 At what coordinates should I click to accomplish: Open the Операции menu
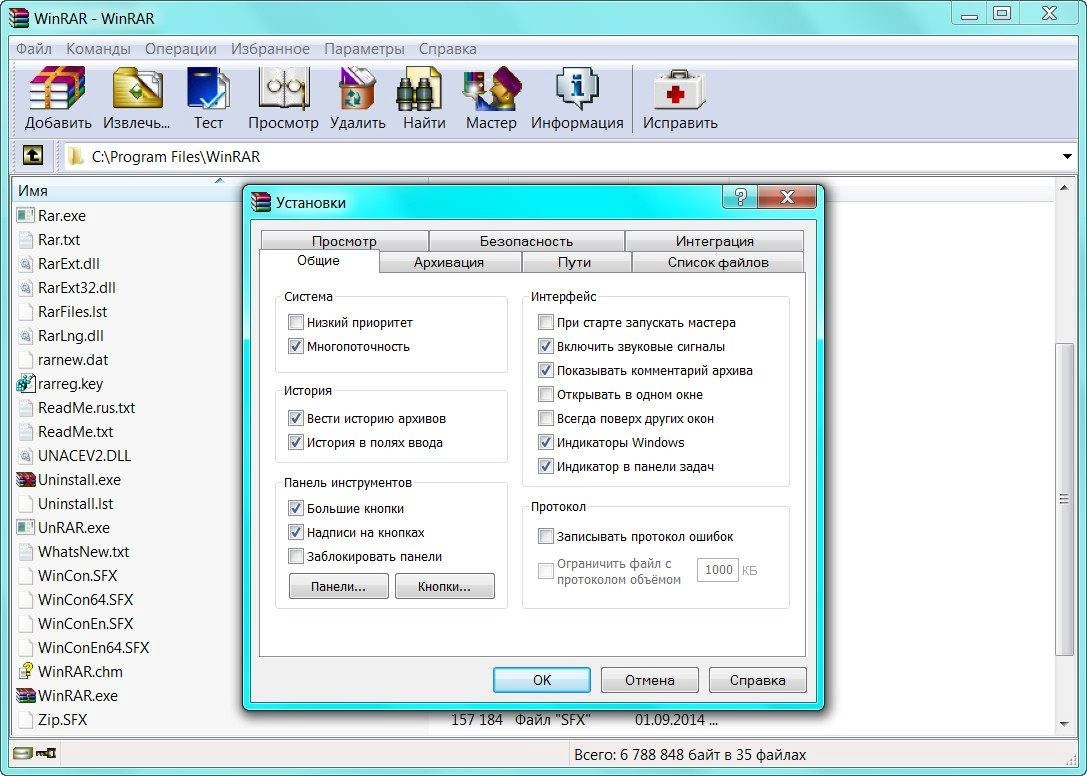click(x=181, y=49)
